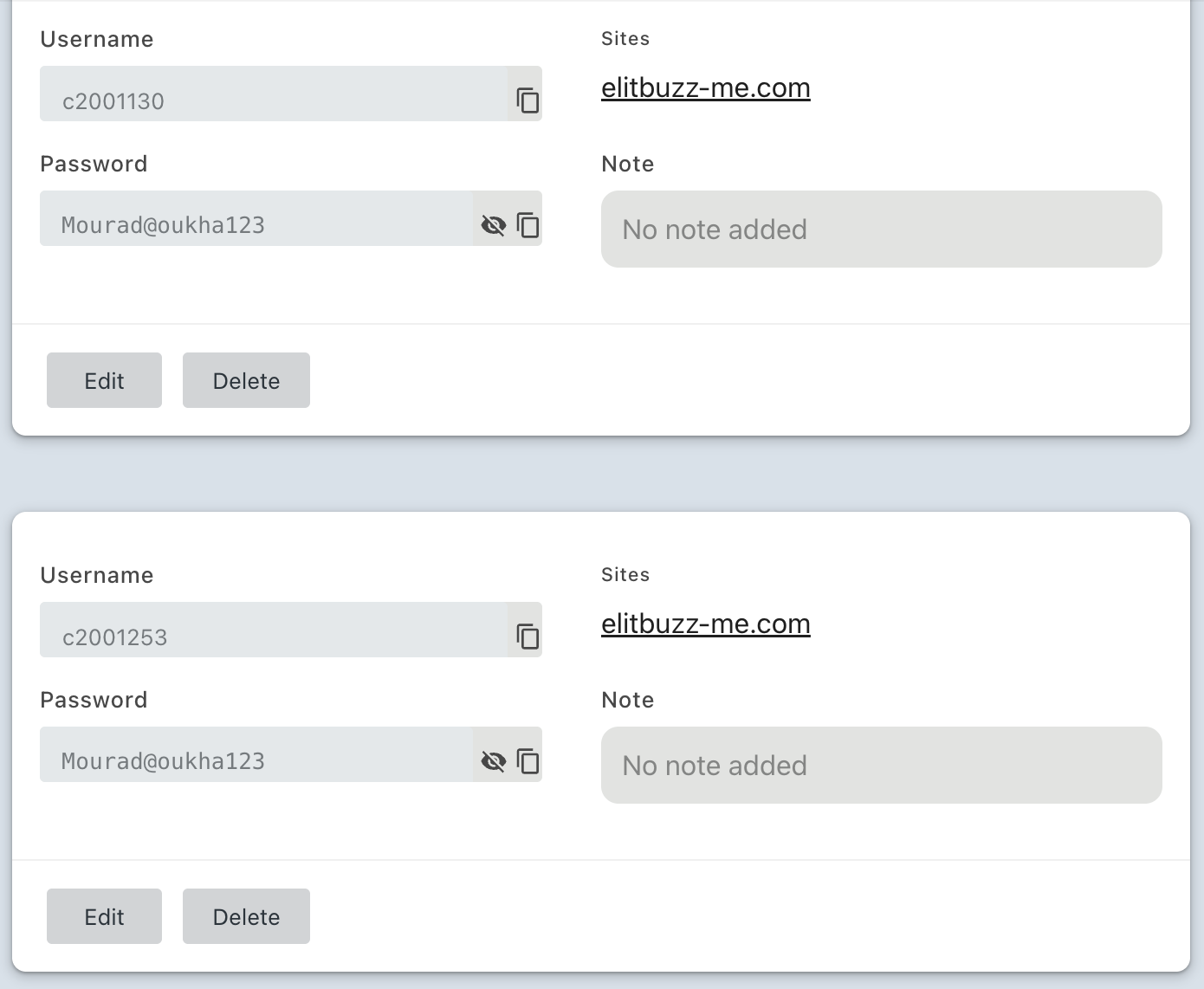Viewport: 1204px width, 989px height.
Task: Select the second entry's password field
Action: [x=256, y=754]
